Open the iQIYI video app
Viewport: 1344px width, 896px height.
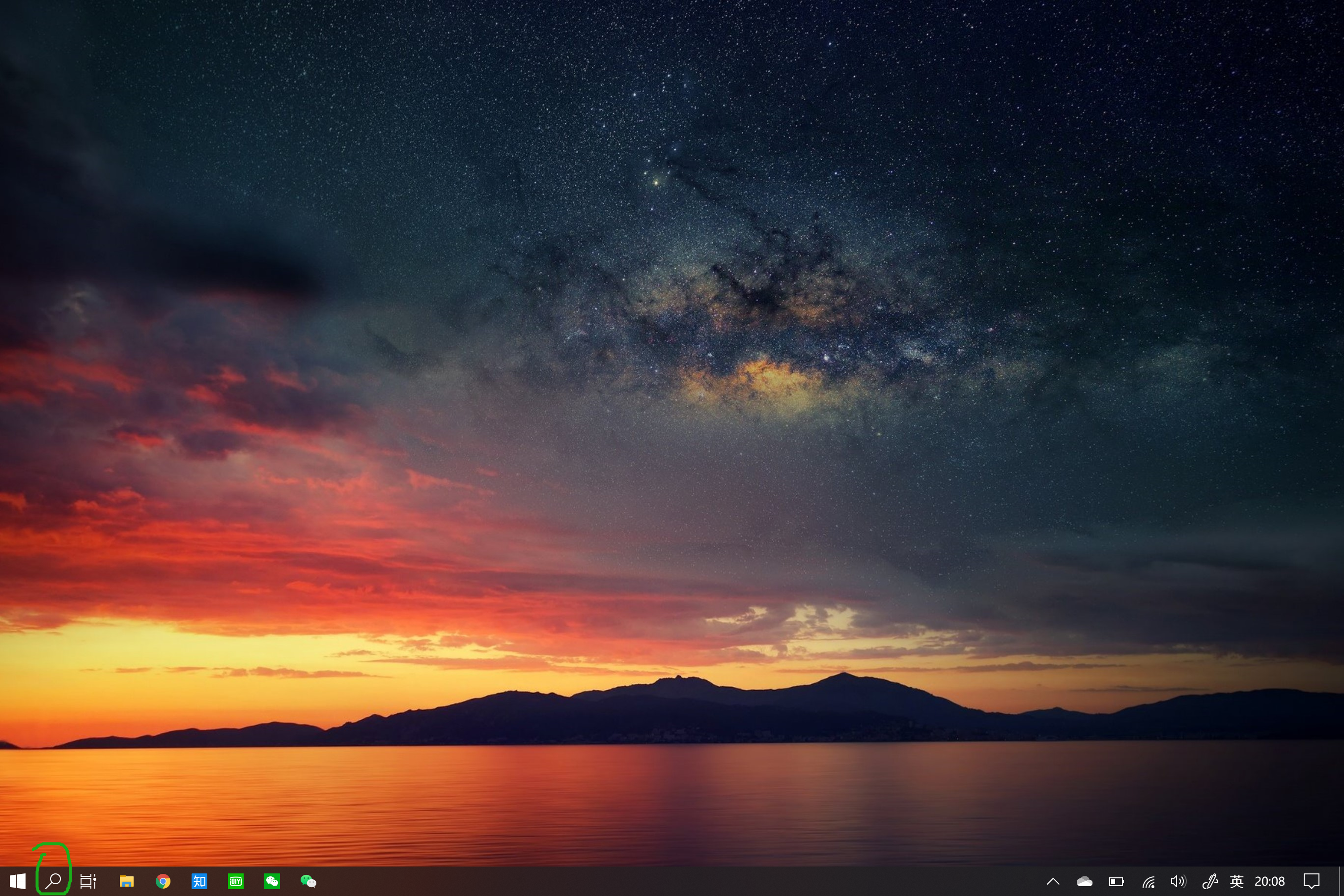point(236,881)
